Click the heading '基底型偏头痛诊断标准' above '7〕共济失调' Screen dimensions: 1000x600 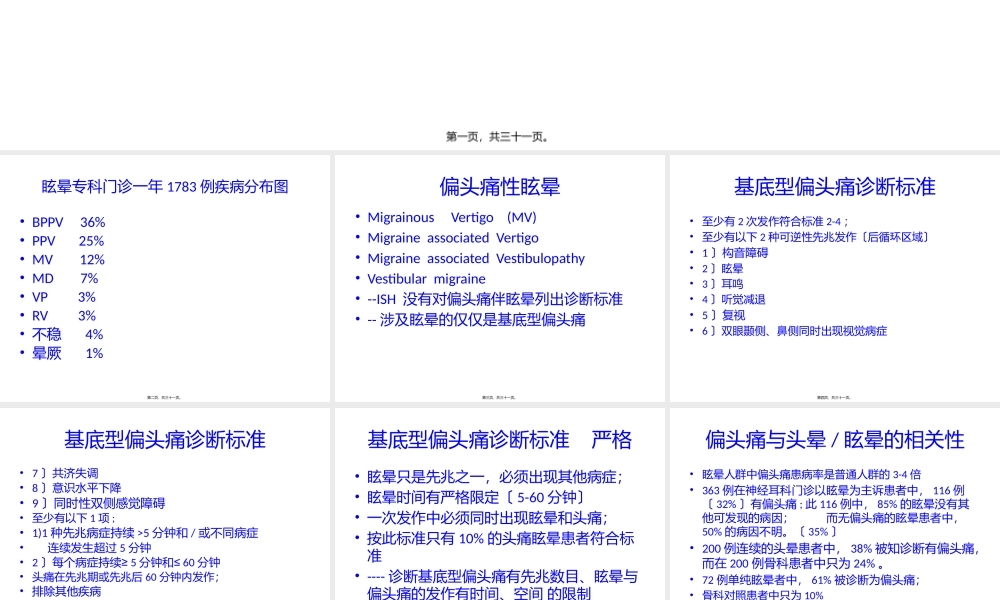coord(165,440)
